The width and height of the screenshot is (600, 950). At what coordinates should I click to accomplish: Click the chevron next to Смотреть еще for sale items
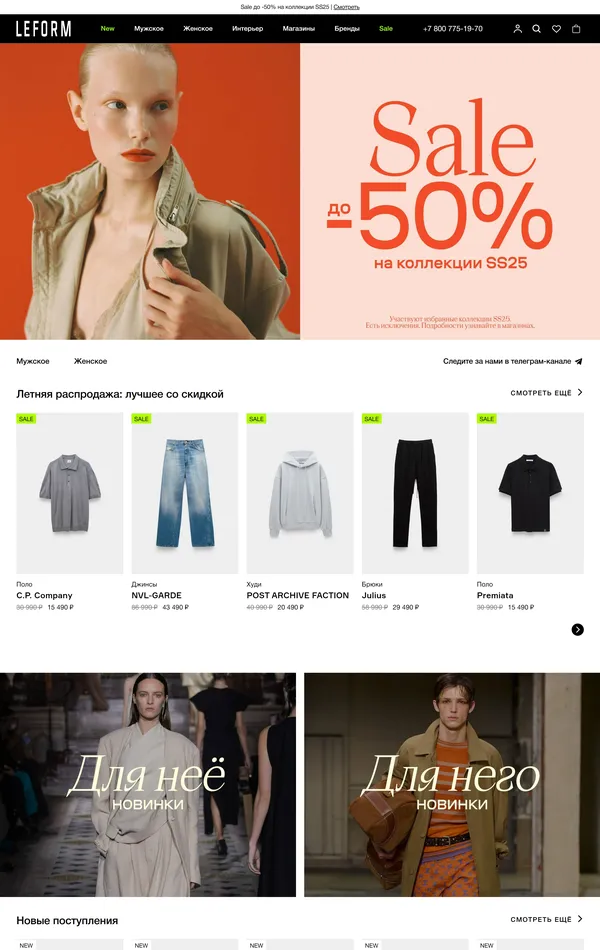pos(580,393)
